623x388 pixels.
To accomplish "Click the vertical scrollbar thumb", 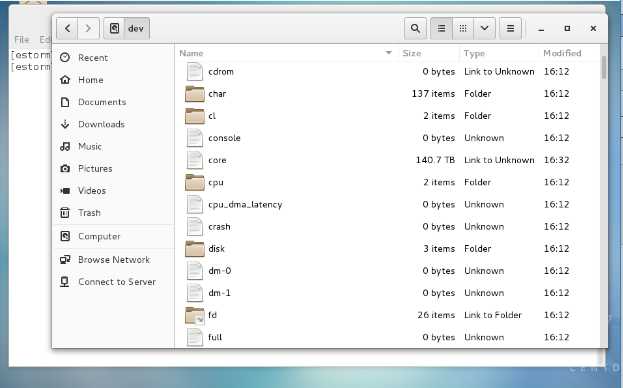I will click(604, 68).
